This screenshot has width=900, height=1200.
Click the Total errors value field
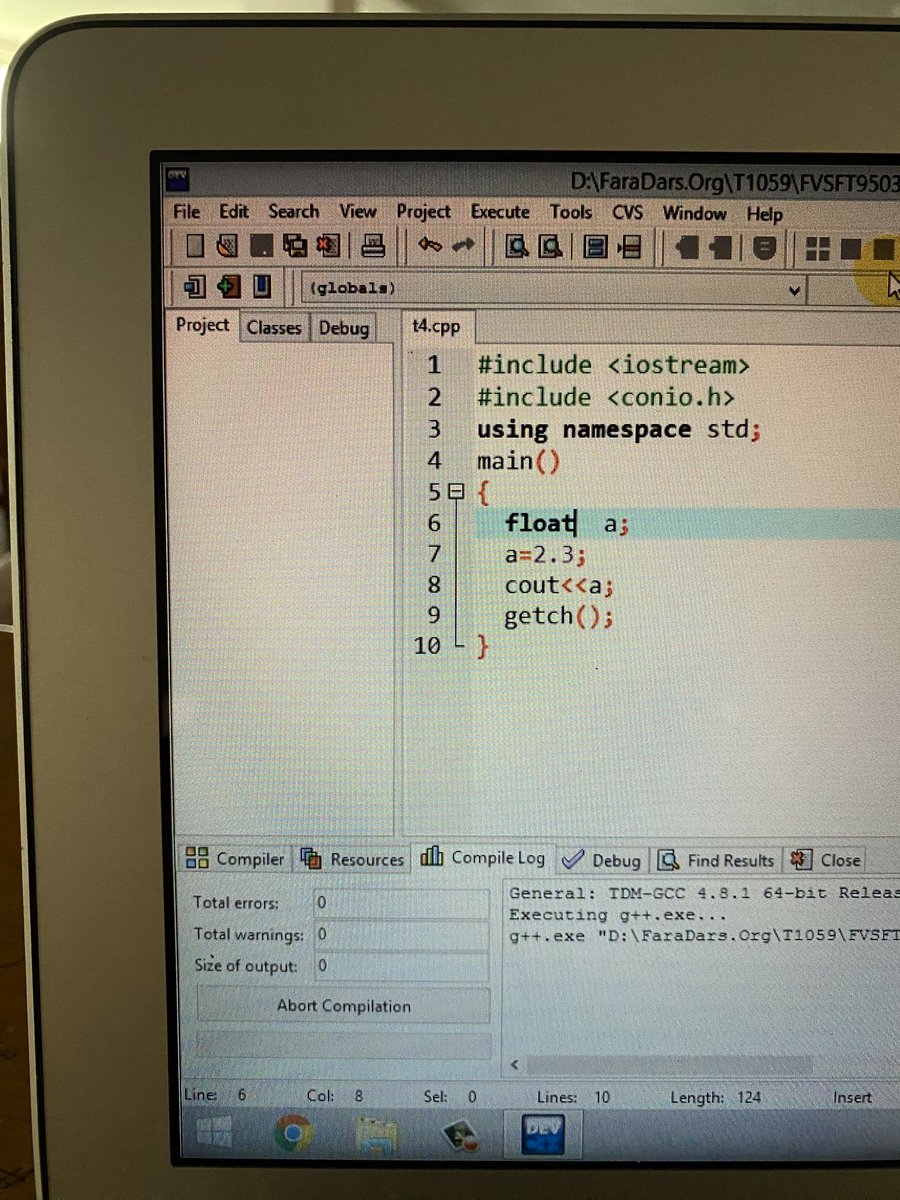pos(401,903)
